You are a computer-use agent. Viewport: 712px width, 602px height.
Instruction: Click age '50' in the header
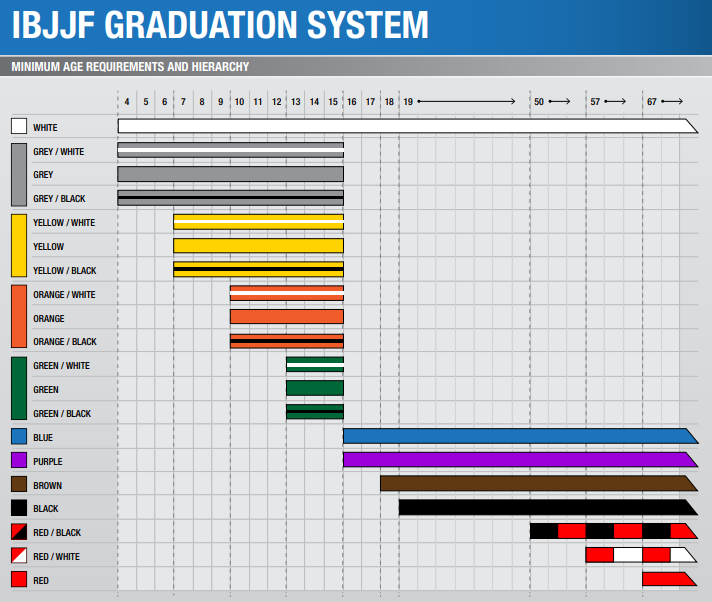click(539, 102)
